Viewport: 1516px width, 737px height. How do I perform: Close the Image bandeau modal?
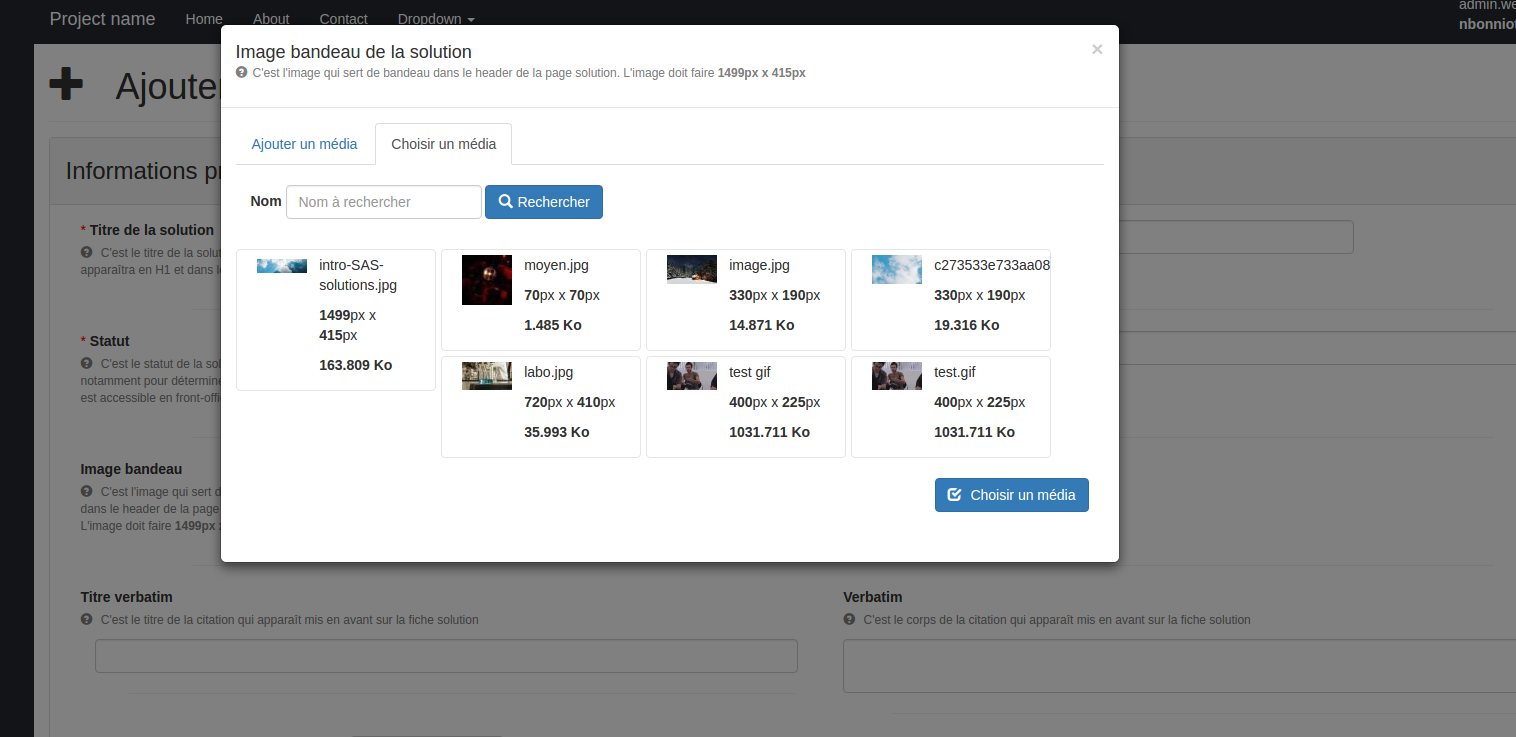click(x=1097, y=49)
